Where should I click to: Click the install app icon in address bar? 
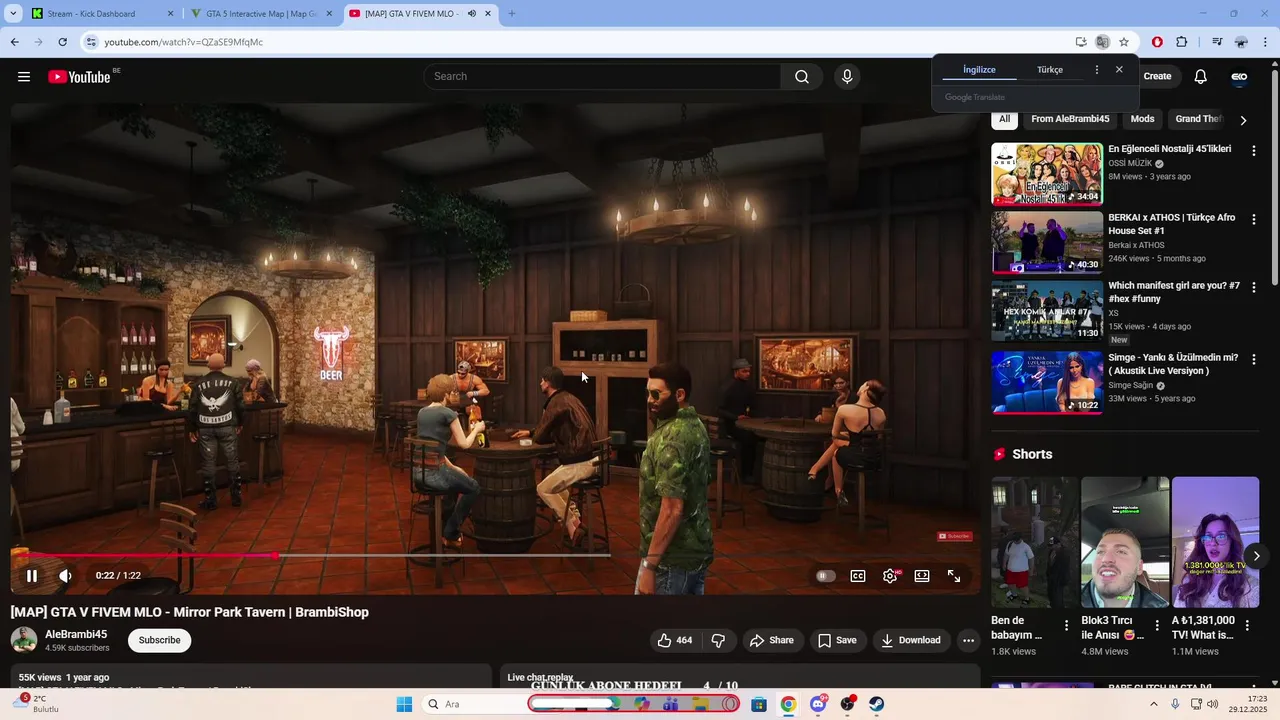pyautogui.click(x=1081, y=42)
